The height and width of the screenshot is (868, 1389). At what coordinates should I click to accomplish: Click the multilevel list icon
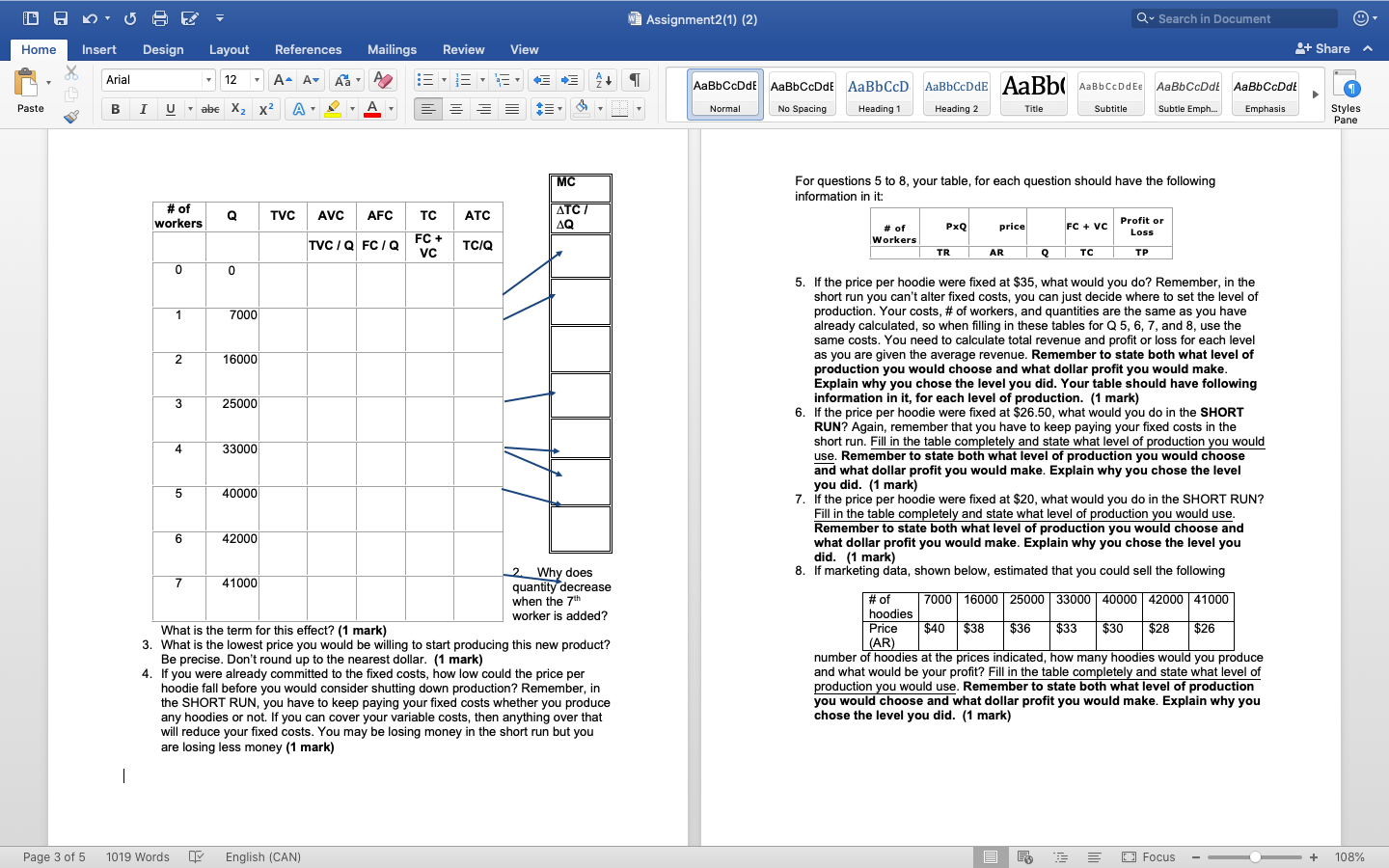(502, 80)
